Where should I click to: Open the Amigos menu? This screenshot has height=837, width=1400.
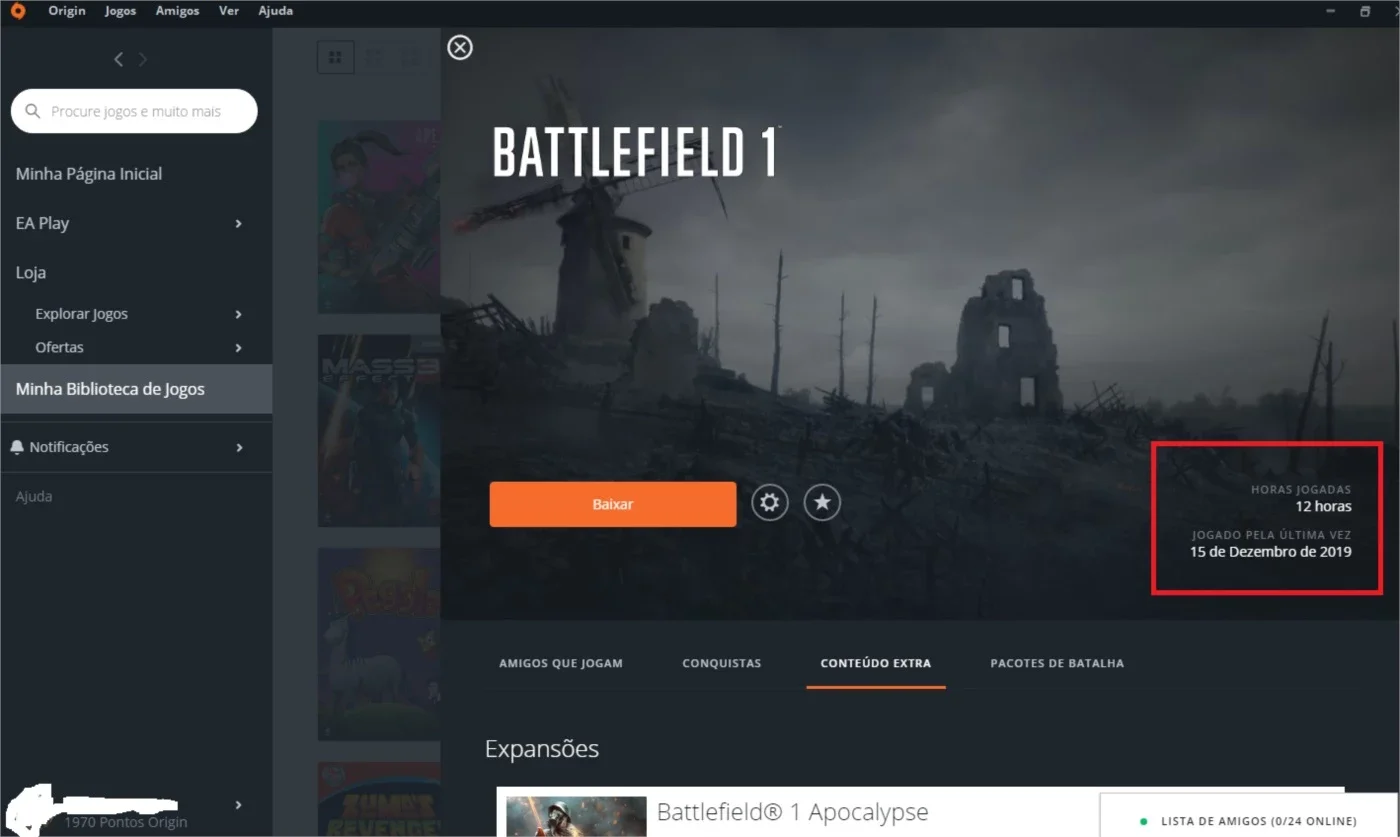pos(177,11)
